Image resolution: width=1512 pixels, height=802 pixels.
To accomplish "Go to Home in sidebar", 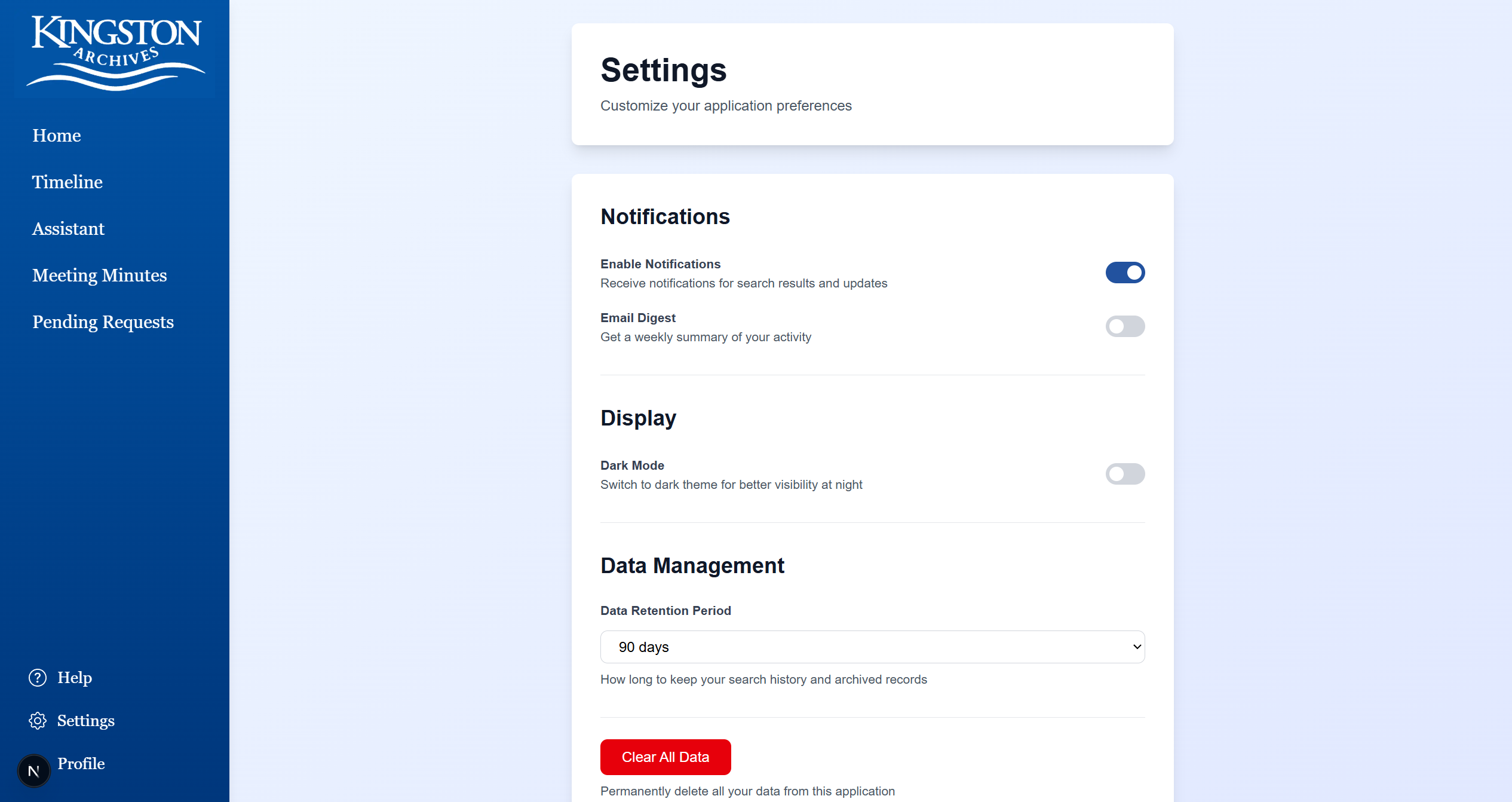I will [57, 136].
